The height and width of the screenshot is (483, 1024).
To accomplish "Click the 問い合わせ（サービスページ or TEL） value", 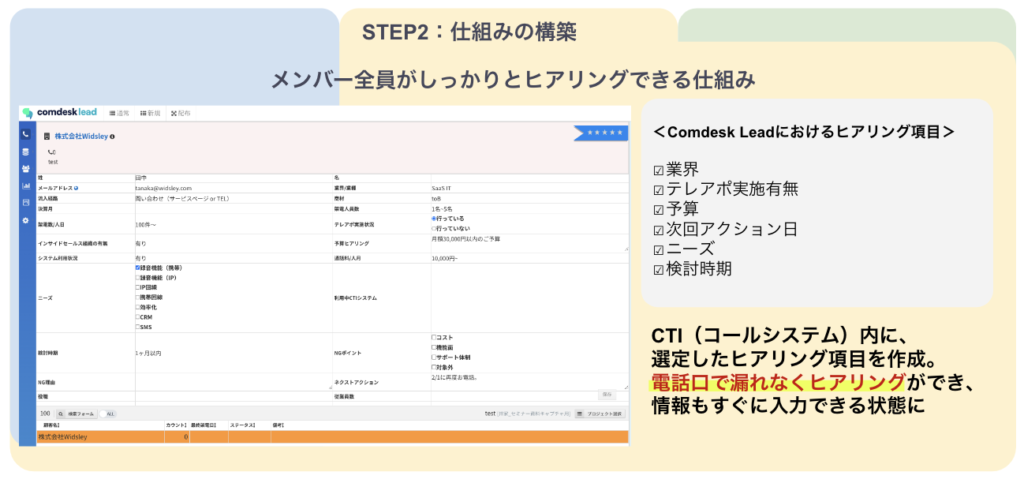I will (x=182, y=198).
